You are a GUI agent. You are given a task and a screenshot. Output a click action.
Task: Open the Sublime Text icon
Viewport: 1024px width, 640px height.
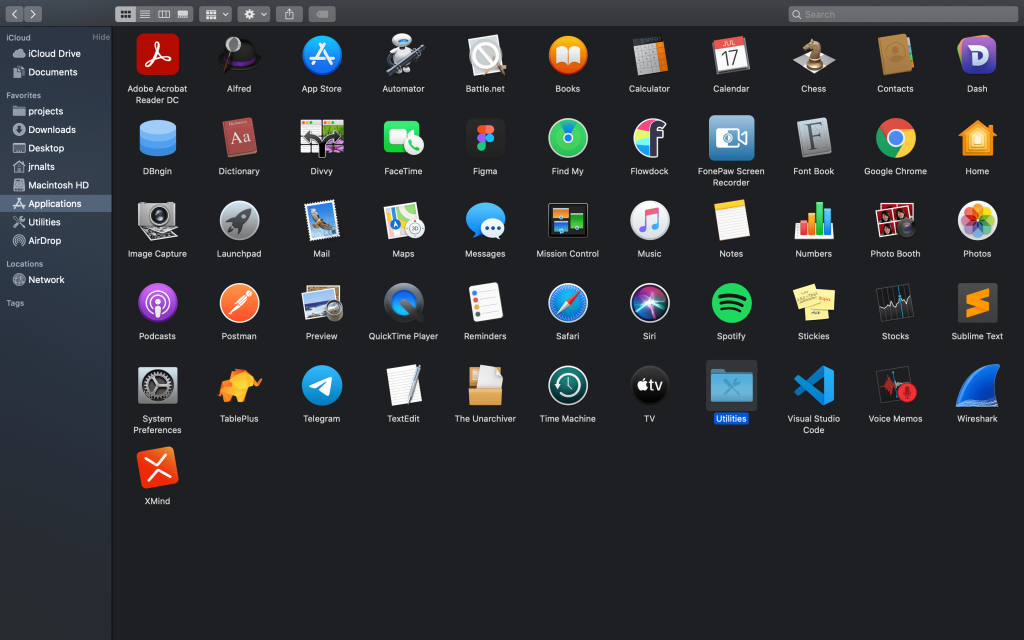(x=977, y=303)
